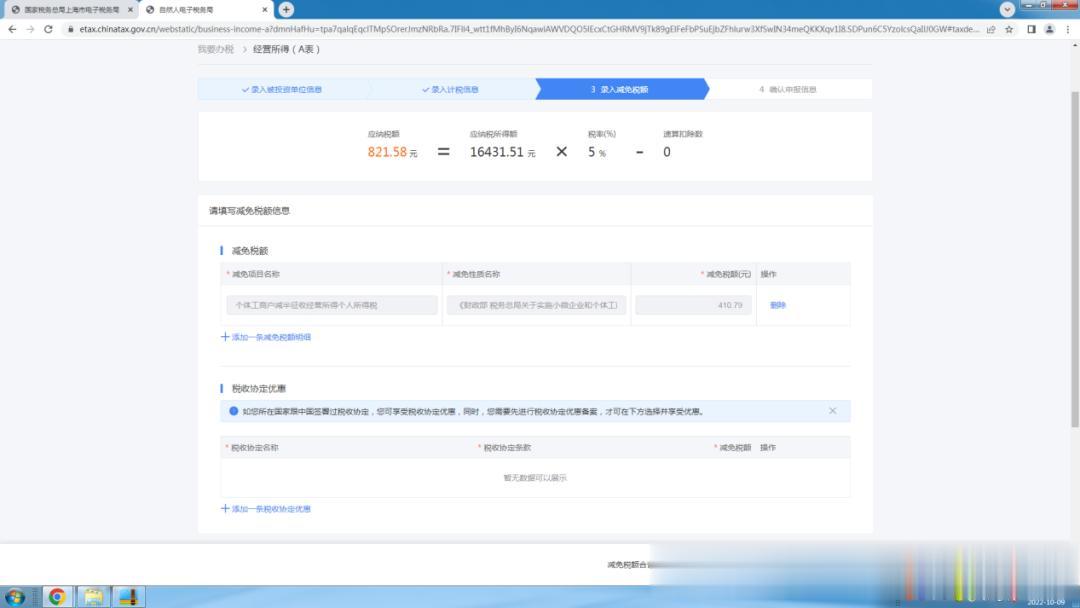The width and height of the screenshot is (1080, 608).
Task: Click 添加一条减免税额明细 link
Action: 271,337
